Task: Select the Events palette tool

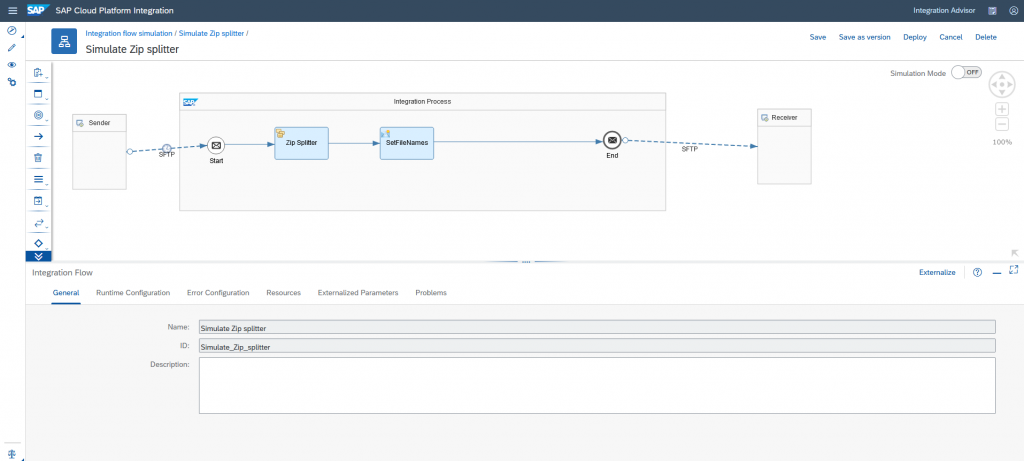Action: 39,116
